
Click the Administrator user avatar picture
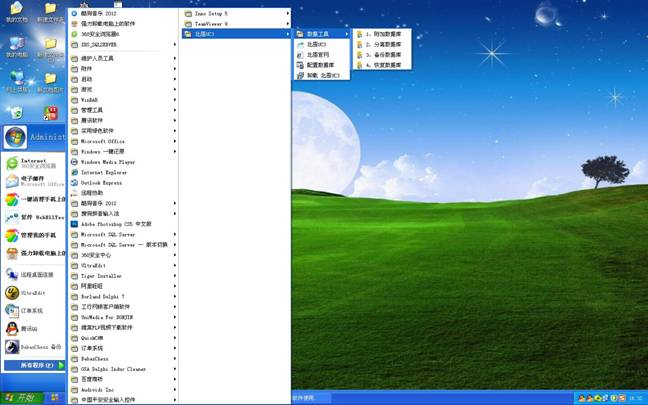[15, 137]
